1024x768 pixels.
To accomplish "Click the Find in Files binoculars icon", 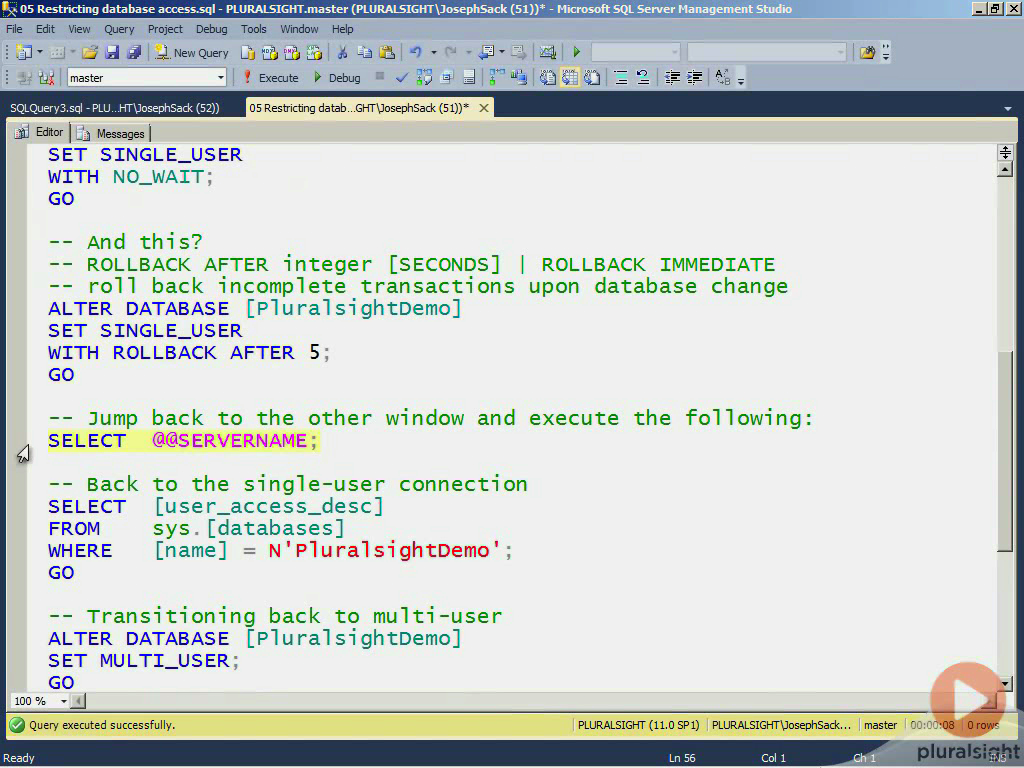I will click(x=867, y=52).
